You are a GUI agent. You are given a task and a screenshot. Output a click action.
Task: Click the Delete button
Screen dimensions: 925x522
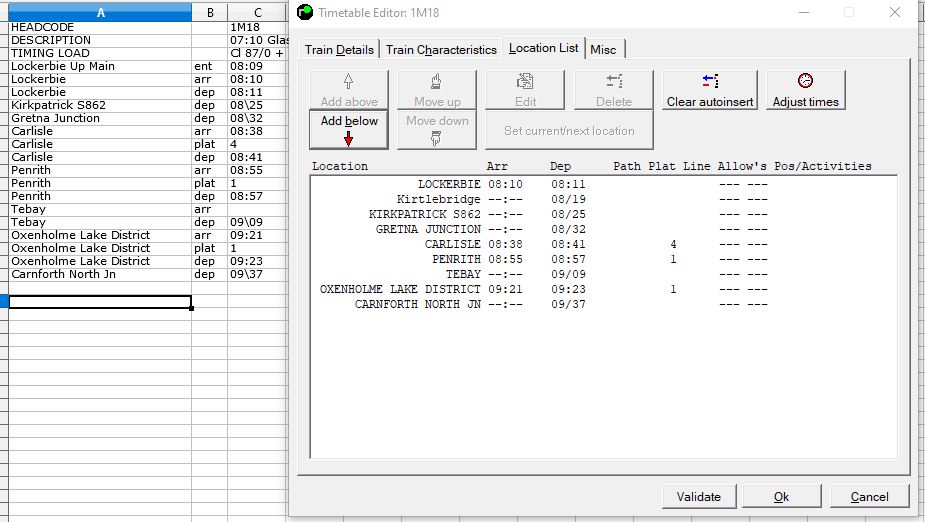pos(614,90)
